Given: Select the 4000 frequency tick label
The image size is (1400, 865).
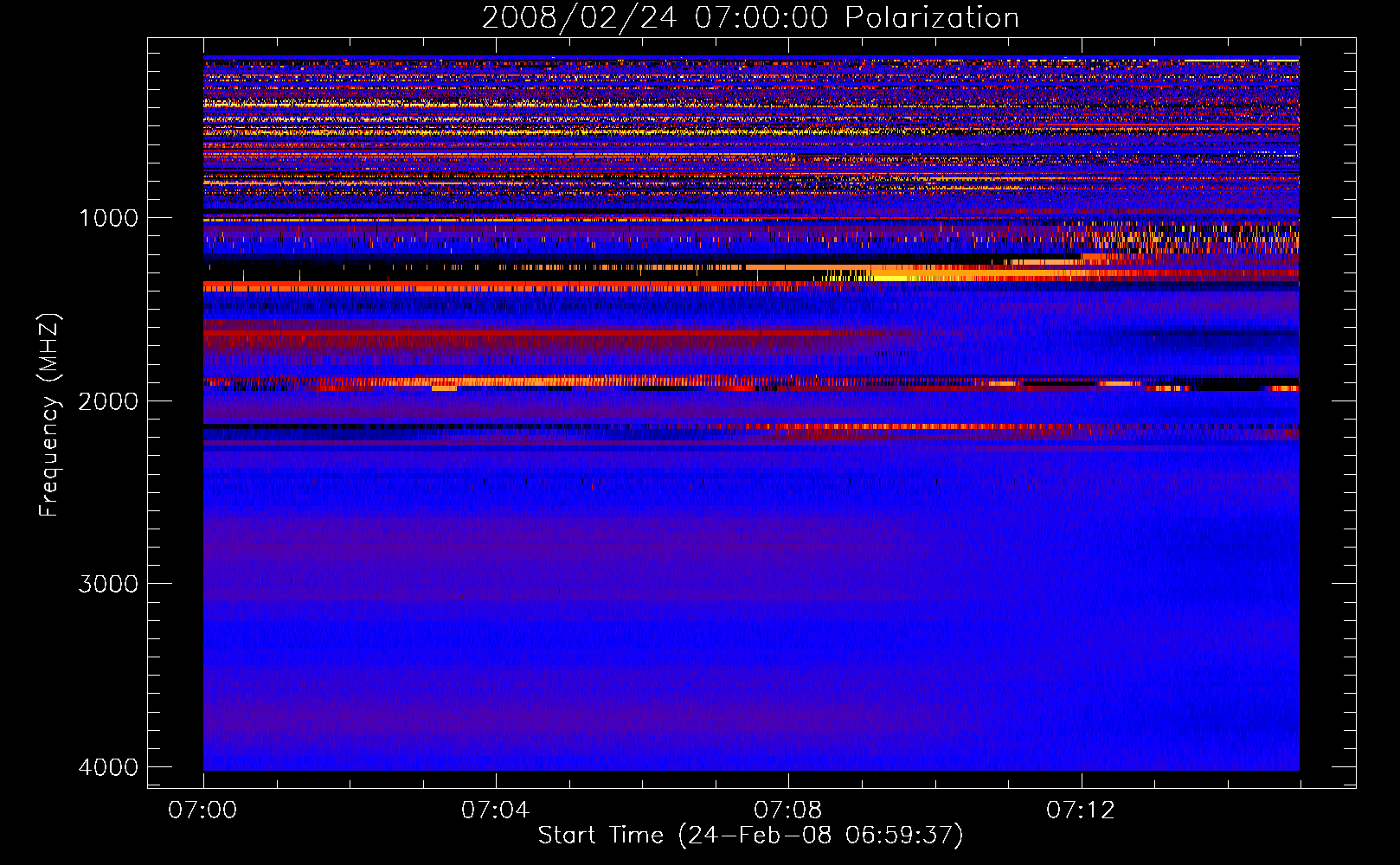Looking at the screenshot, I should pos(108,767).
